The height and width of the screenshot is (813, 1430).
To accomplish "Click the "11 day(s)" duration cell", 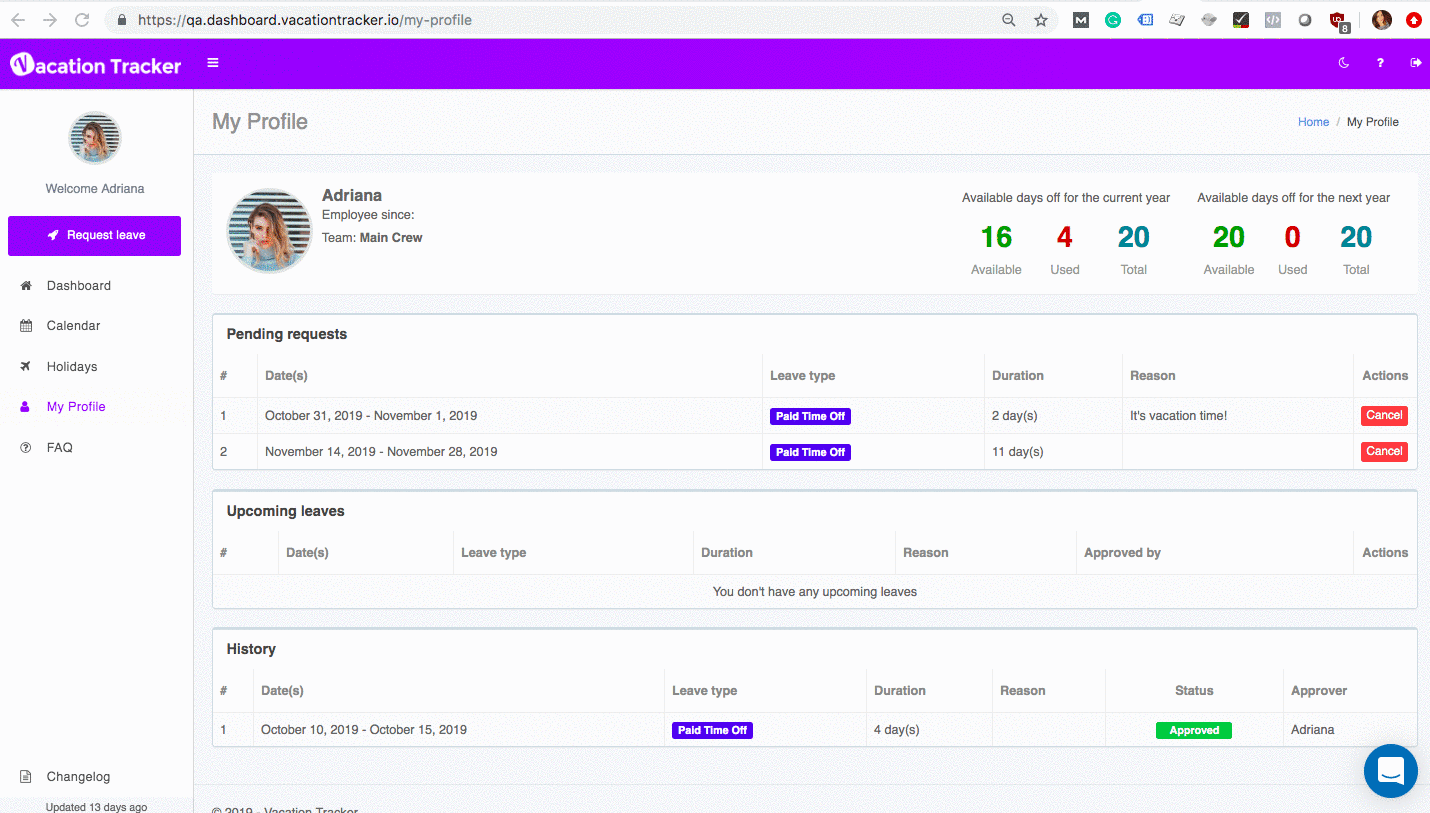I will [1018, 452].
